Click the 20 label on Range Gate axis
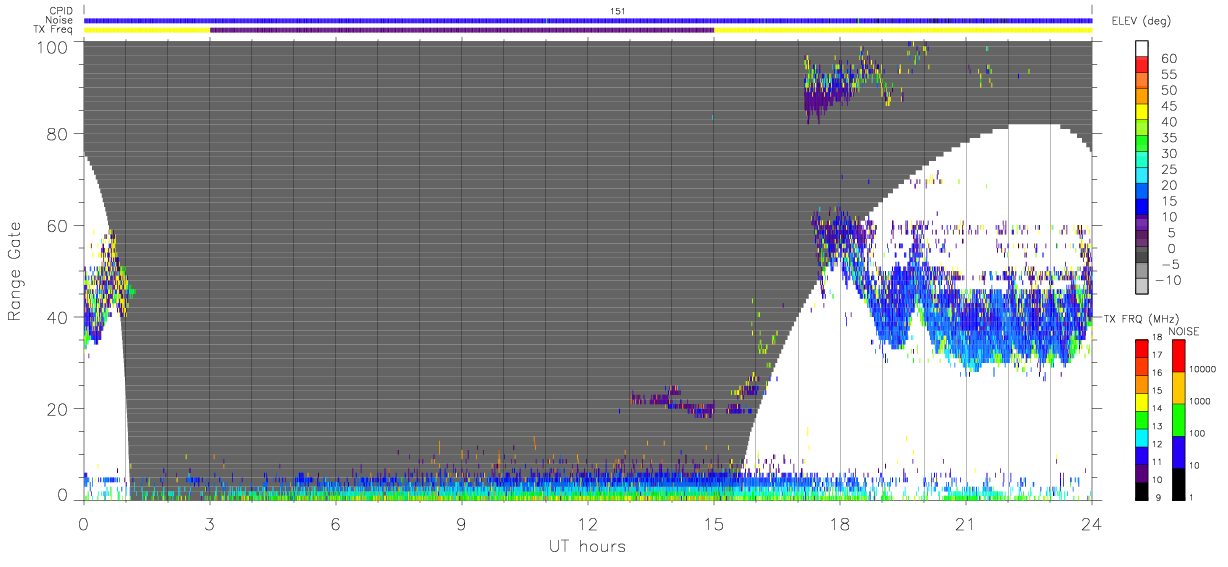1228x567 pixels. coord(57,409)
